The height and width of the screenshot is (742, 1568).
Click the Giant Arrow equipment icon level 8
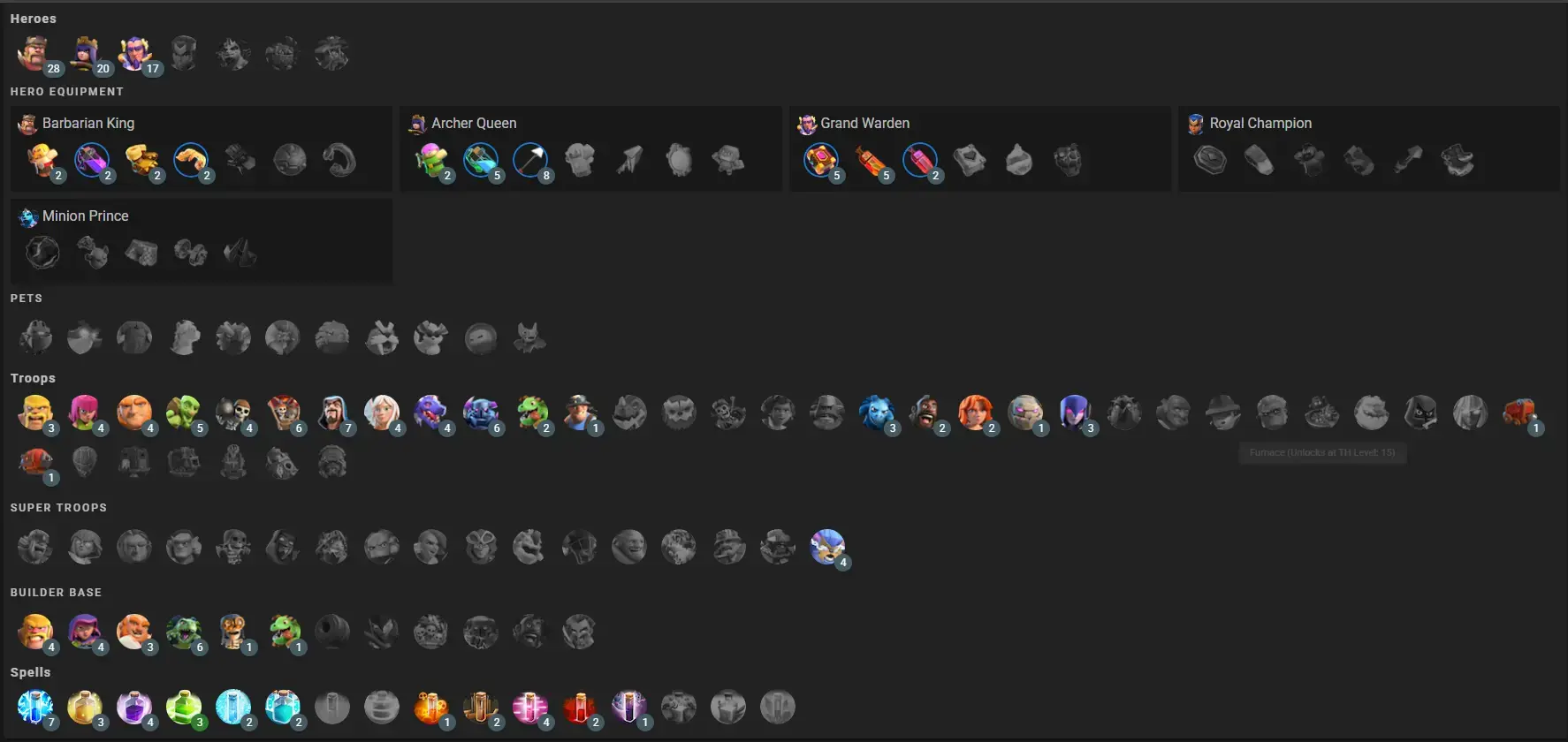pyautogui.click(x=530, y=161)
